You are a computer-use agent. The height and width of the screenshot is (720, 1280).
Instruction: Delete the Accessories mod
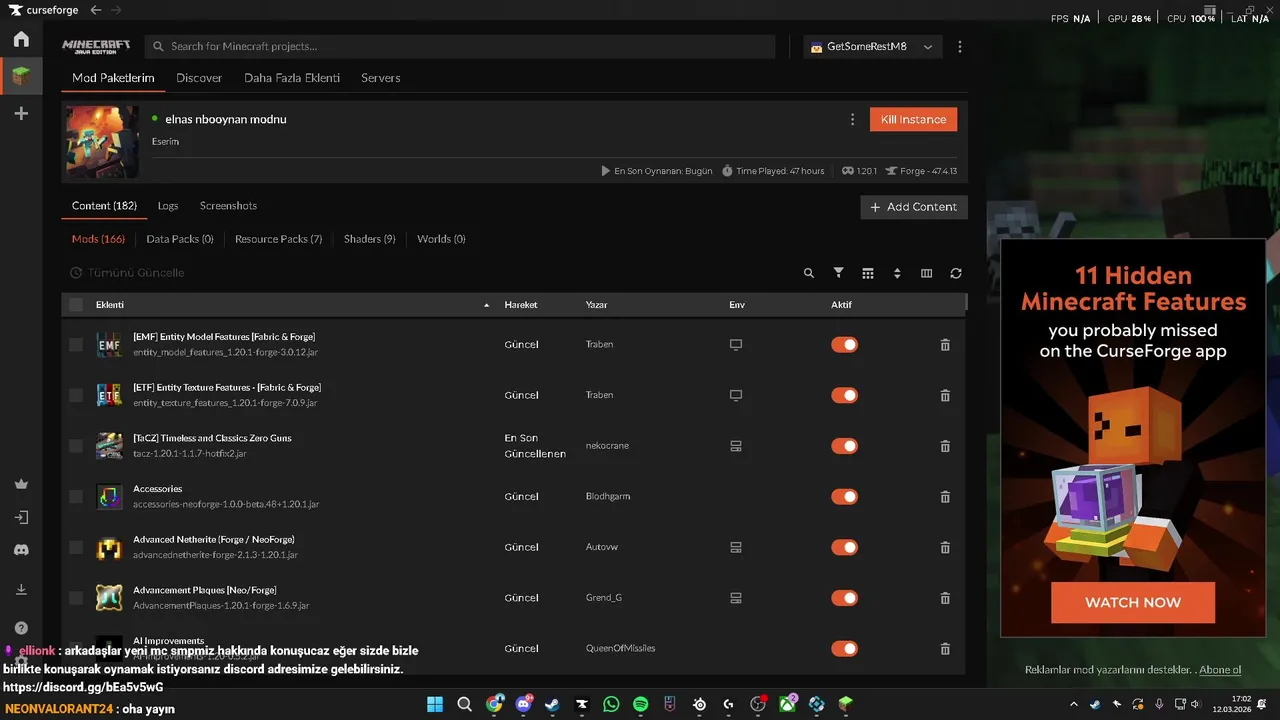coord(945,497)
